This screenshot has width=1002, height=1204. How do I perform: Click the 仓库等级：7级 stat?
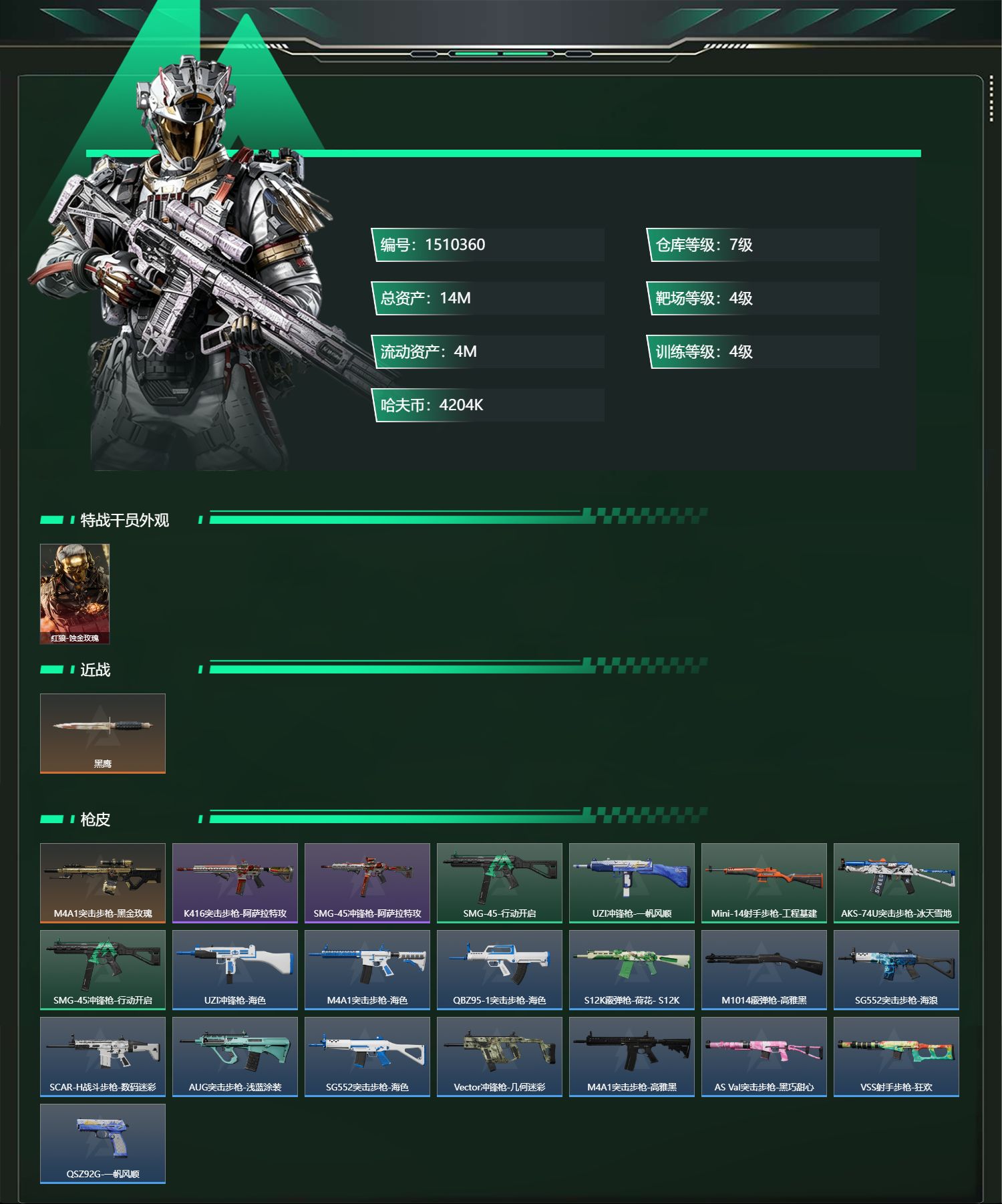pos(763,245)
